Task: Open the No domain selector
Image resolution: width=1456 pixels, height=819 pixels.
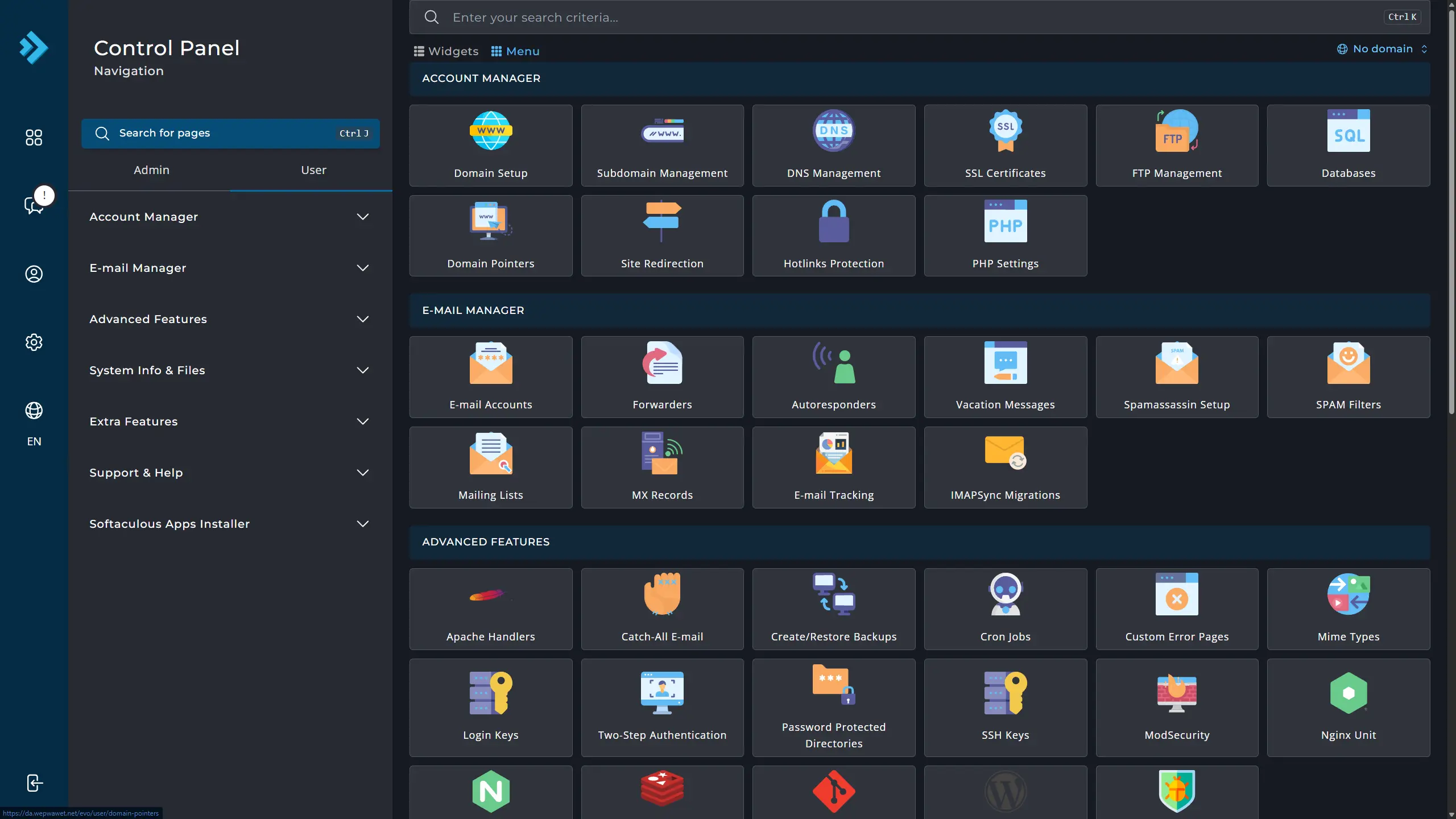Action: click(x=1383, y=49)
